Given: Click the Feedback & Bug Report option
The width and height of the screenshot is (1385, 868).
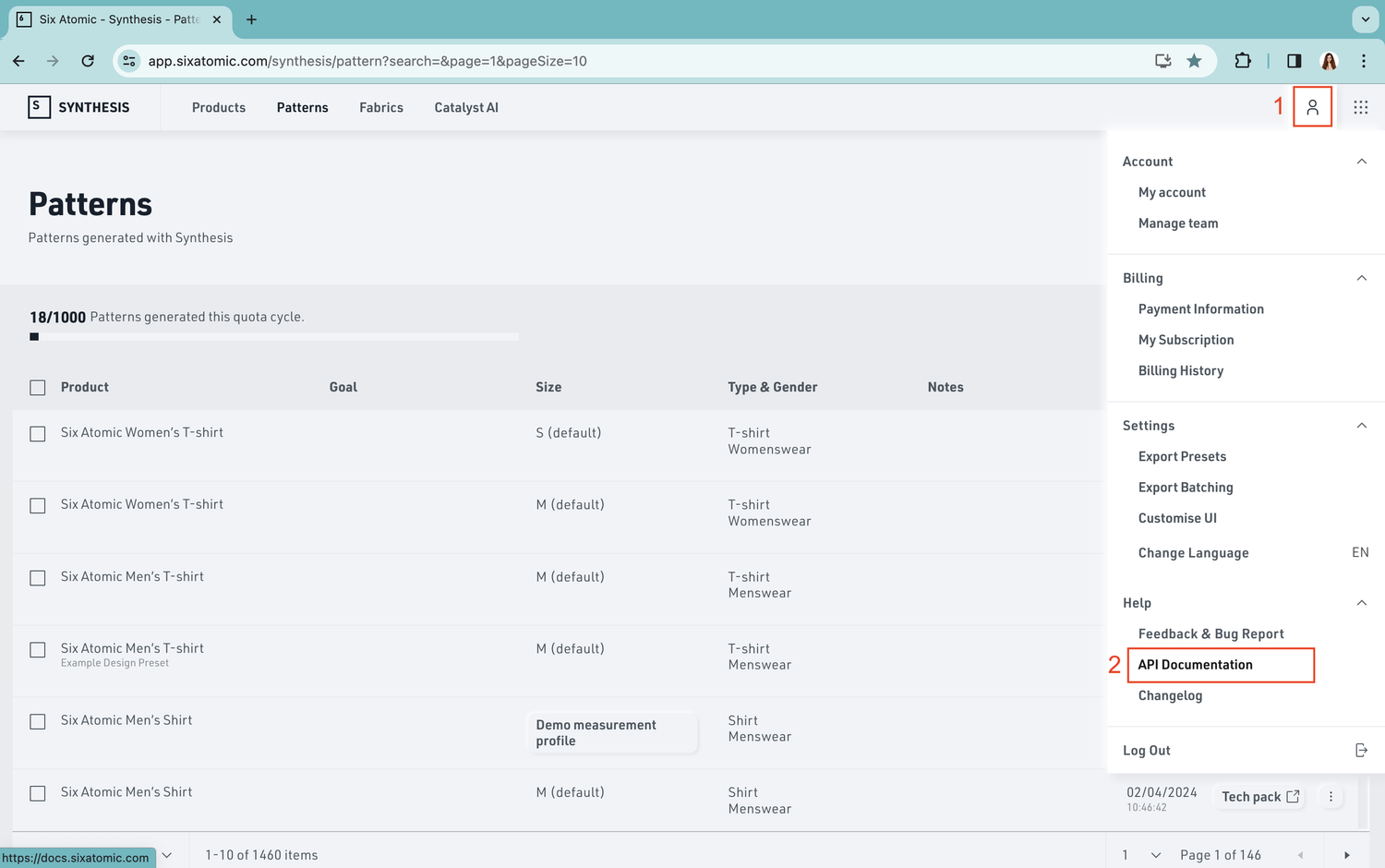Looking at the screenshot, I should [1210, 633].
